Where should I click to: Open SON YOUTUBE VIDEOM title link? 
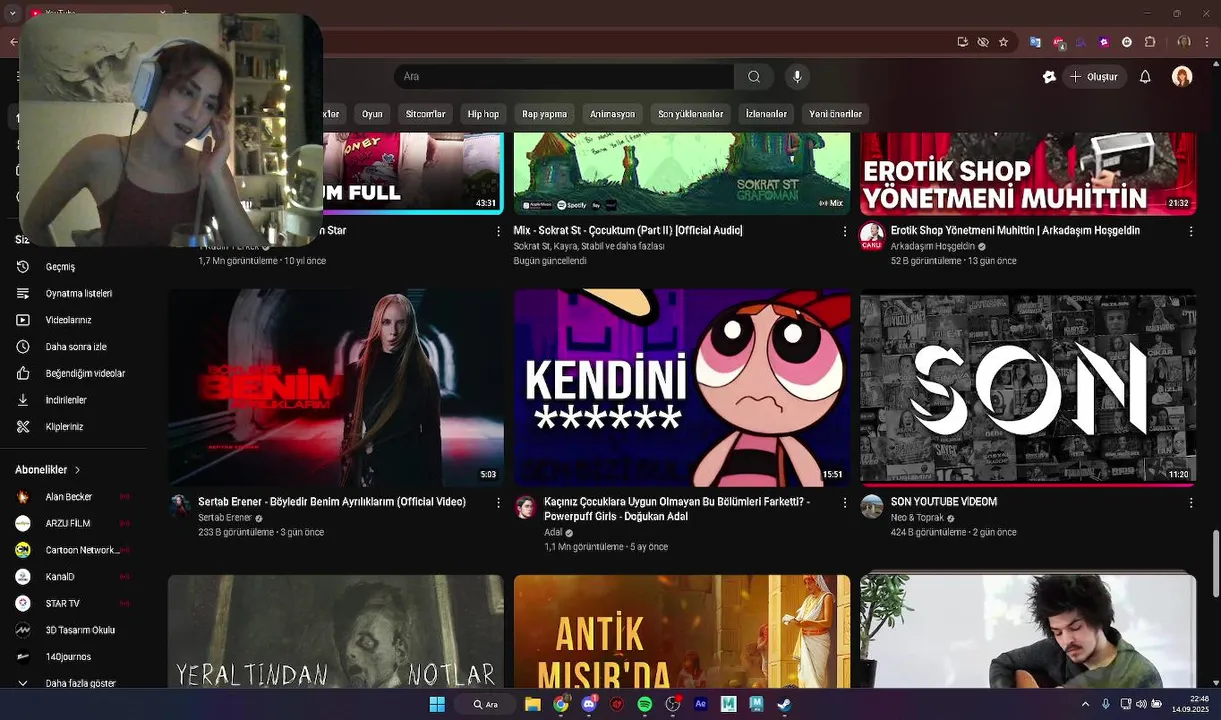(x=944, y=502)
